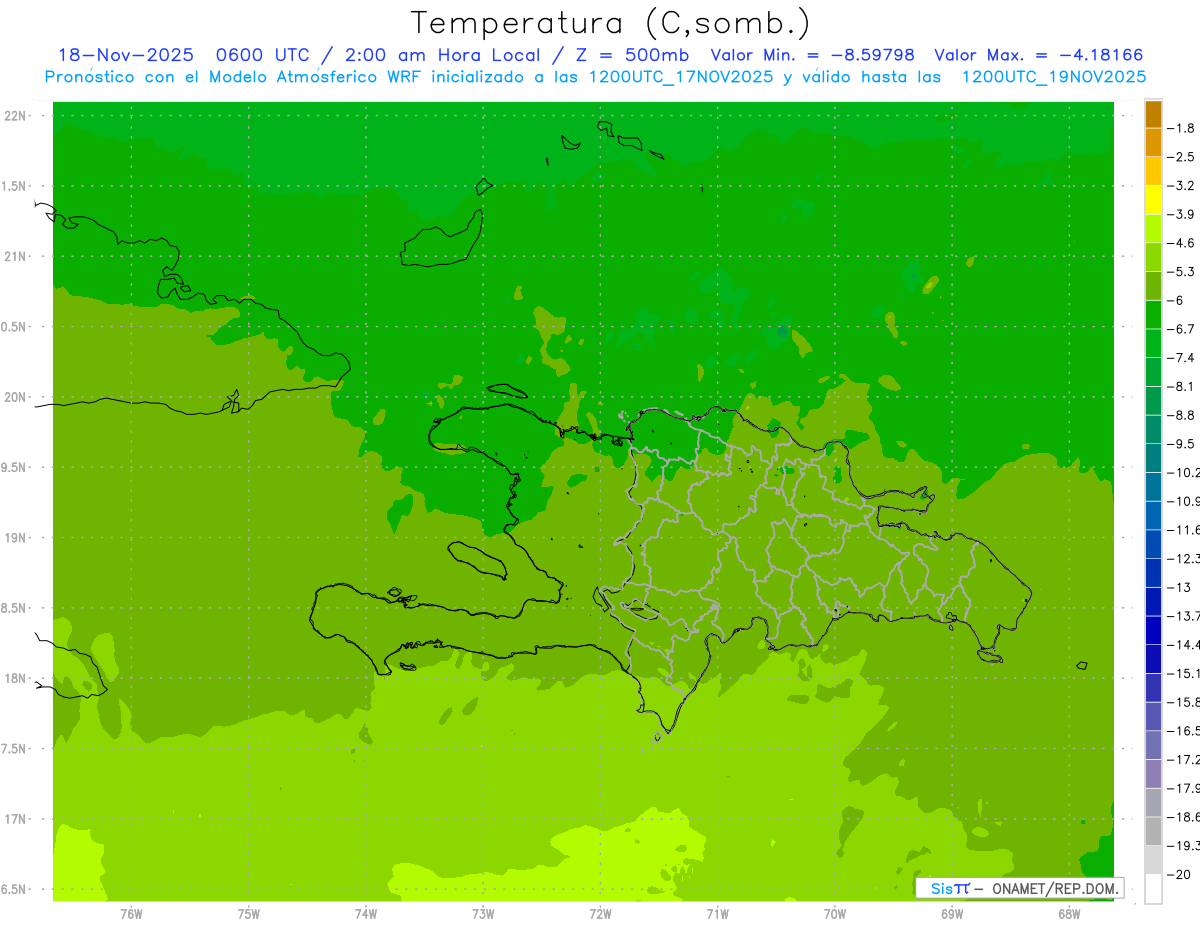Screen dimensions: 1200x927
Task: Click the "-15.8" color bar value
Action: (x=1184, y=703)
